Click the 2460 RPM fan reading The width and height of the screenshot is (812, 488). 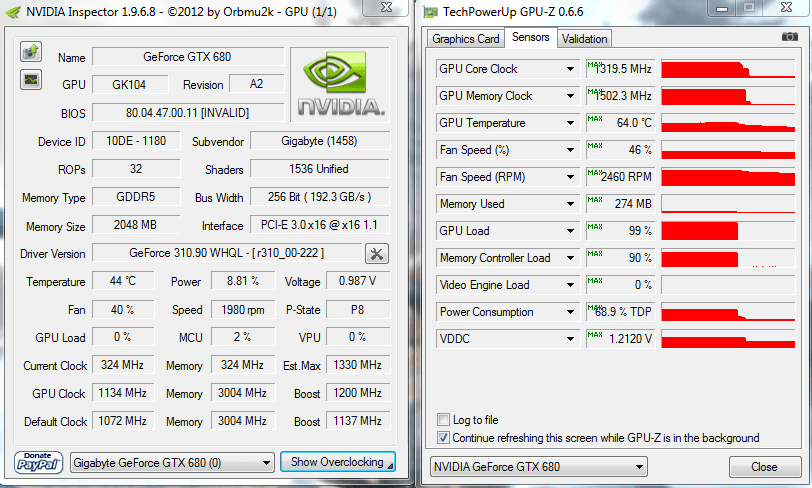click(x=620, y=177)
